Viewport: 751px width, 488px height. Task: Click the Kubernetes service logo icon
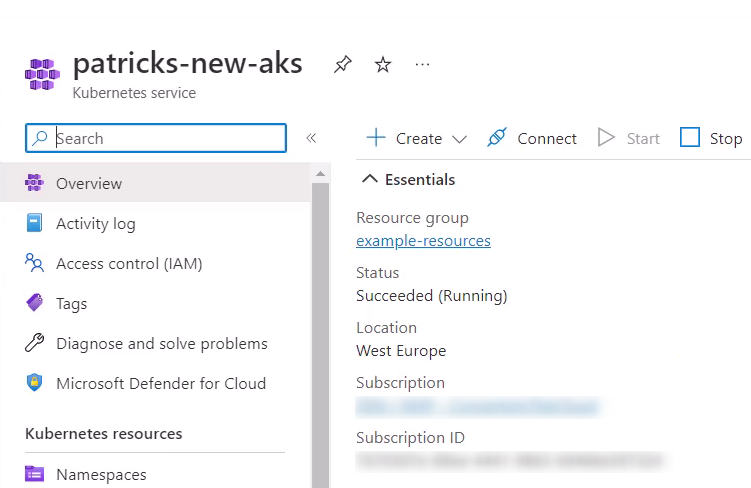click(42, 74)
